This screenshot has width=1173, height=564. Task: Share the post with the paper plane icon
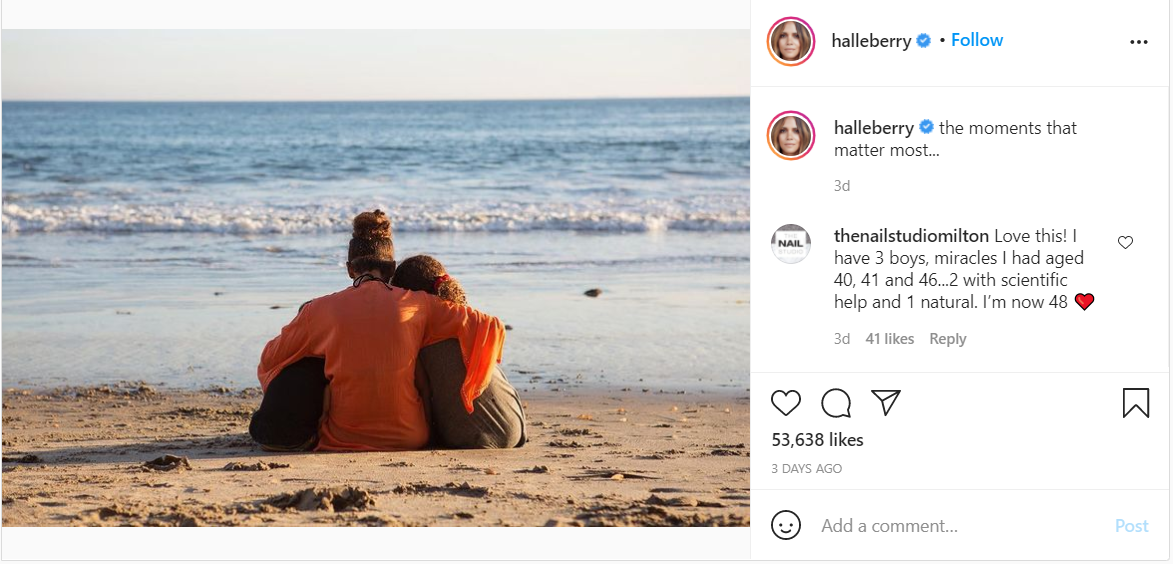pos(886,402)
